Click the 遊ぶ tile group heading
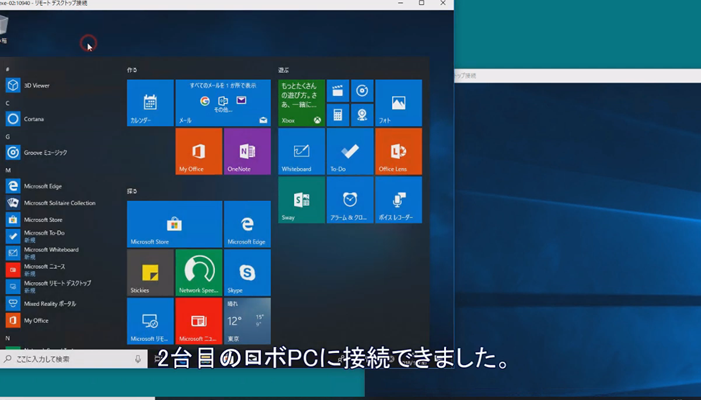This screenshot has width=701, height=400. 283,70
